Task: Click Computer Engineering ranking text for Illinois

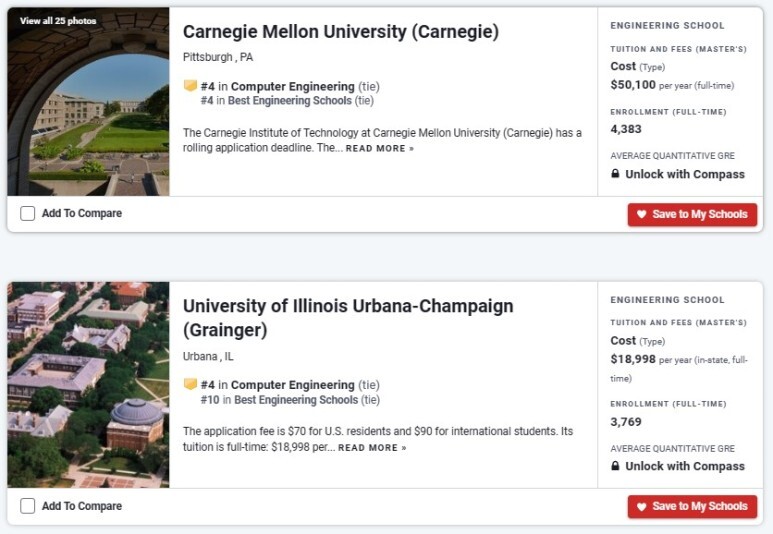Action: pos(293,385)
